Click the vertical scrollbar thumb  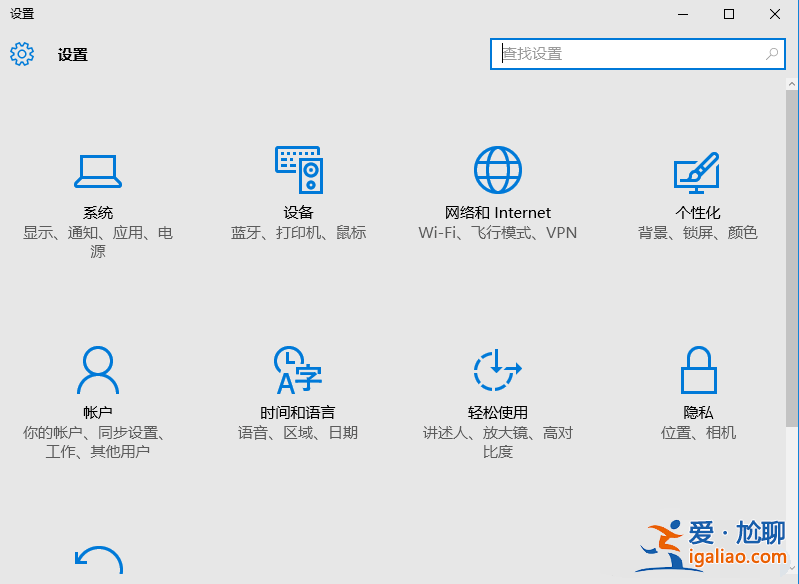click(x=792, y=258)
